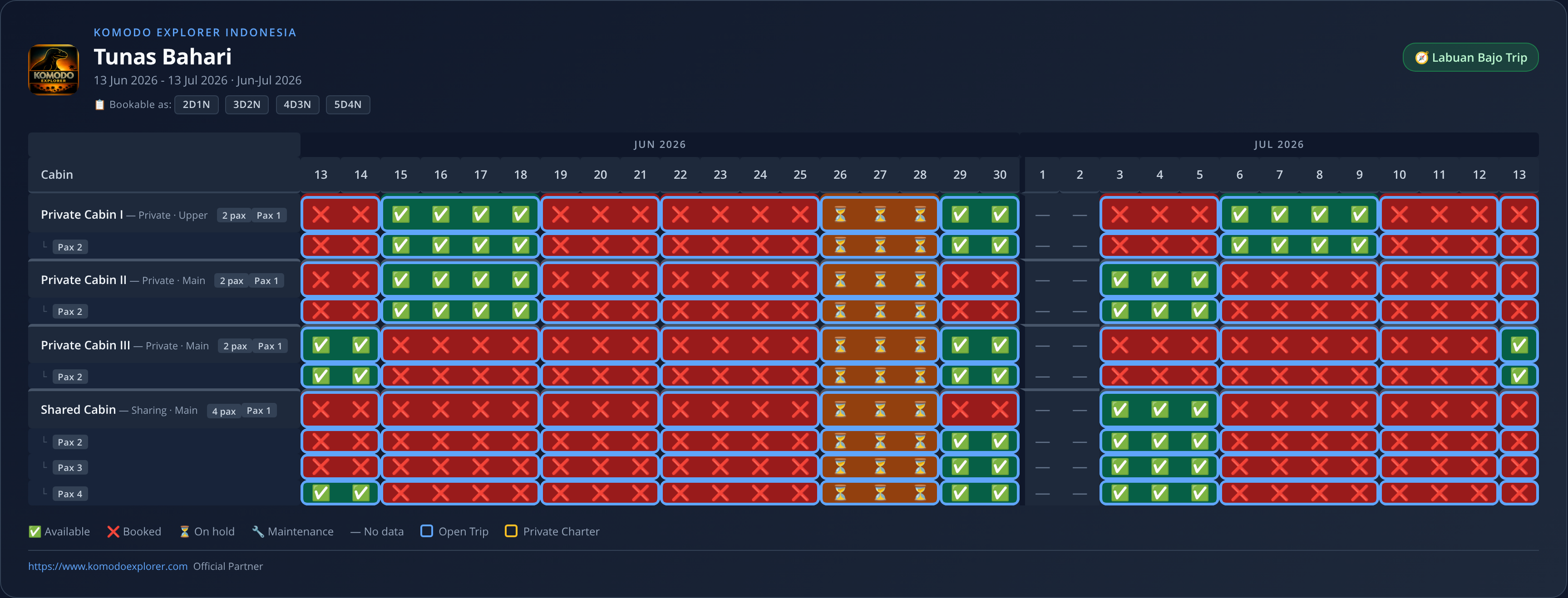Click the Maintenance wrench legend icon
1568x598 pixels.
[x=258, y=532]
